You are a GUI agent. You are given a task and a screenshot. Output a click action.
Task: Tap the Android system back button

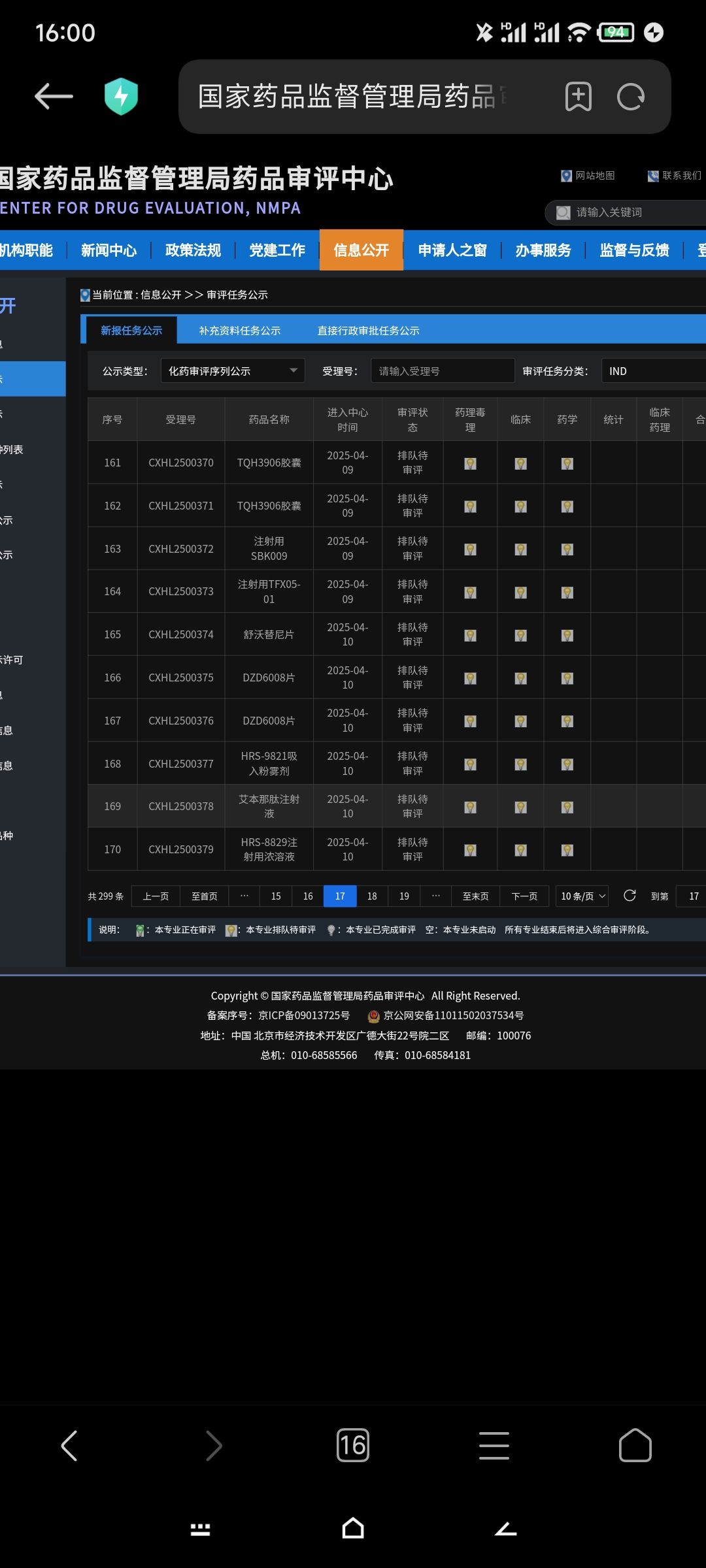click(x=506, y=1529)
